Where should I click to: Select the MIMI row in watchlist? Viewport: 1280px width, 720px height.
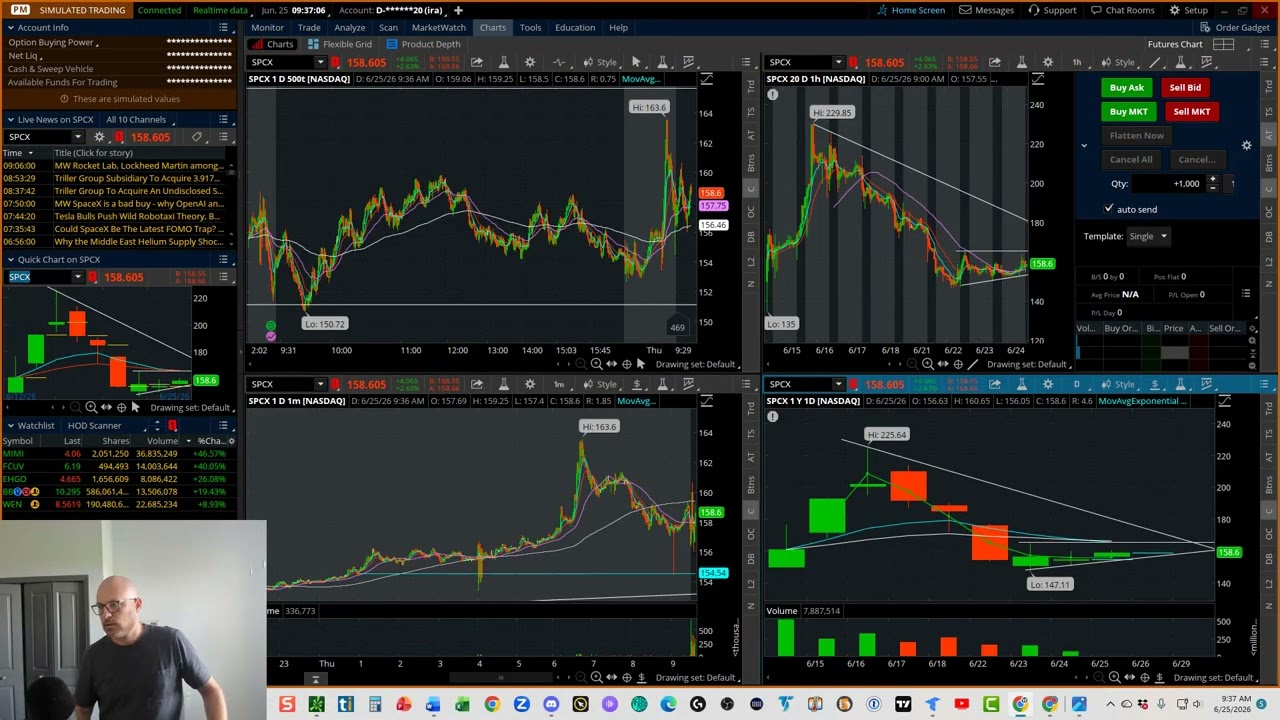(118, 453)
